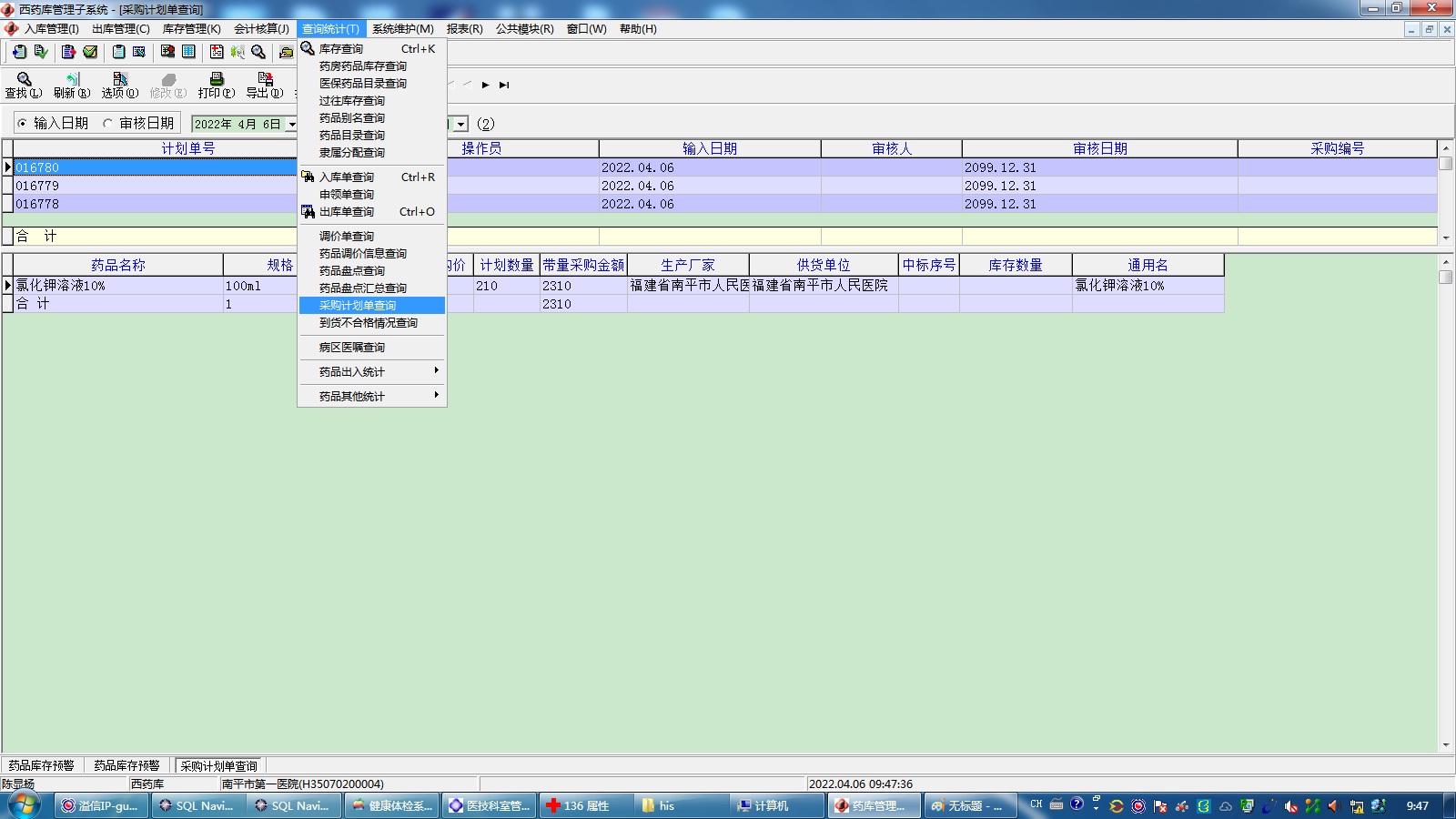Click the blue grid table toolbar icon
The width and height of the screenshot is (1456, 819).
(x=188, y=52)
